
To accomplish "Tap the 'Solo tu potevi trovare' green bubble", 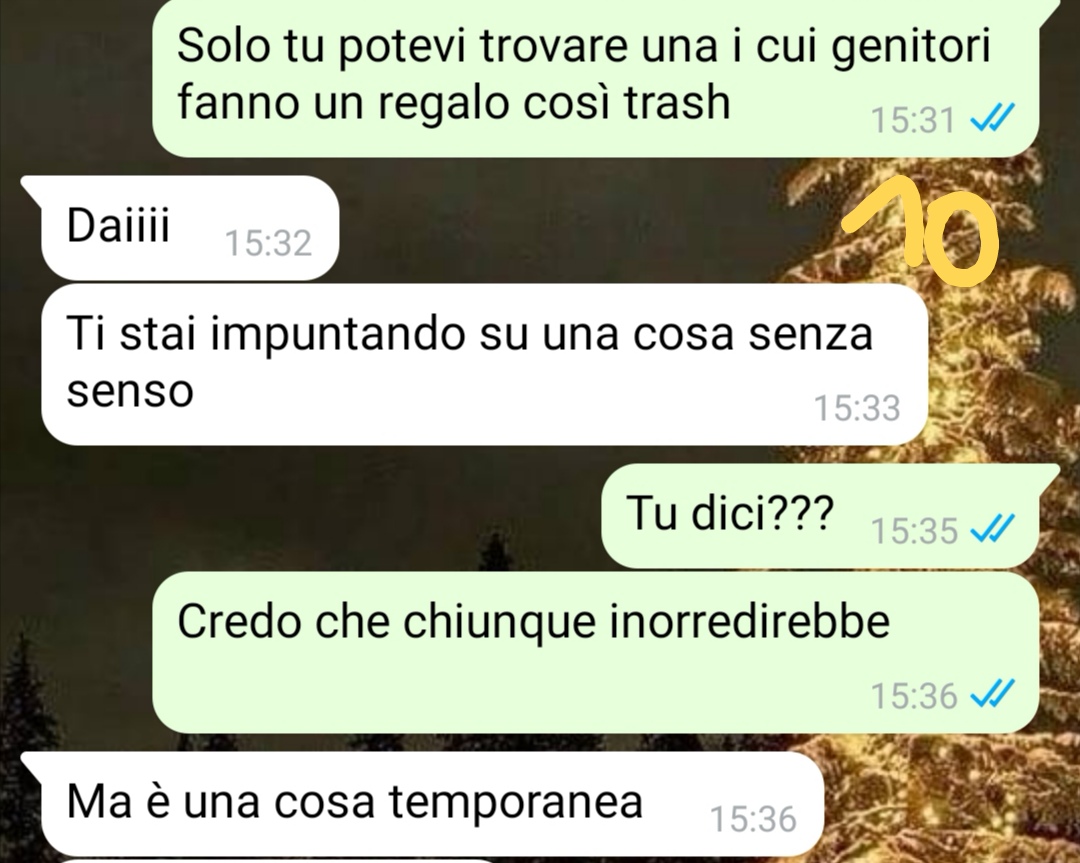I will pyautogui.click(x=595, y=77).
